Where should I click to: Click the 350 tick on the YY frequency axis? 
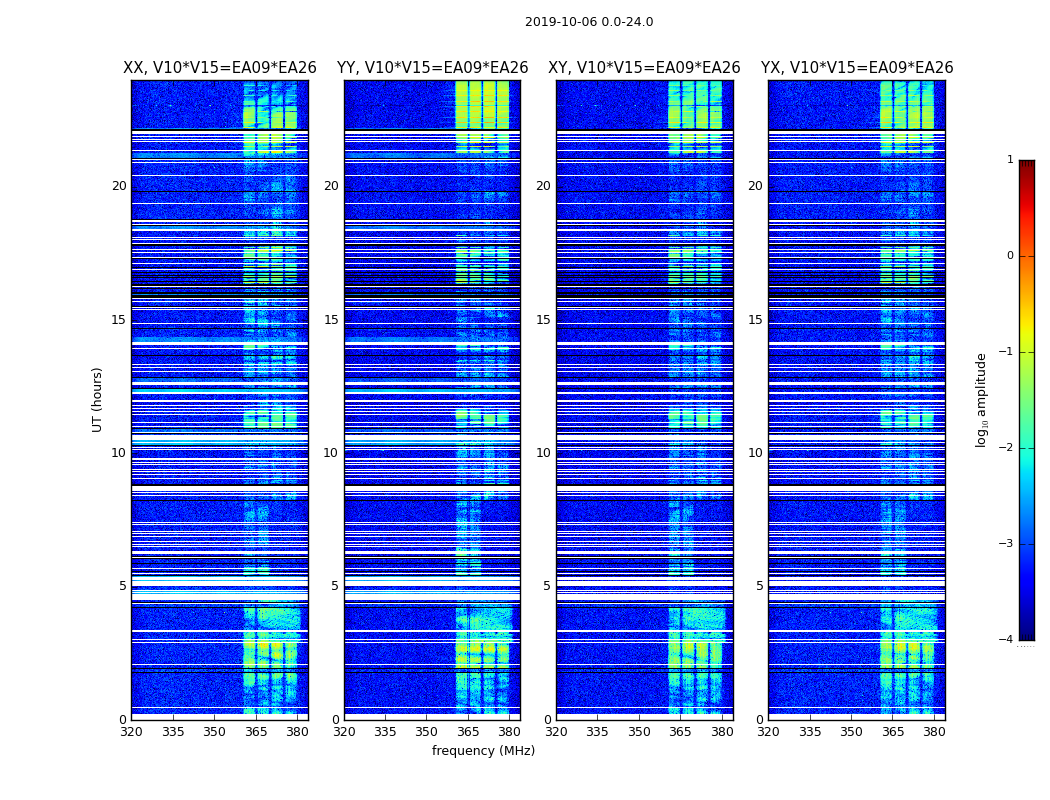tap(427, 732)
